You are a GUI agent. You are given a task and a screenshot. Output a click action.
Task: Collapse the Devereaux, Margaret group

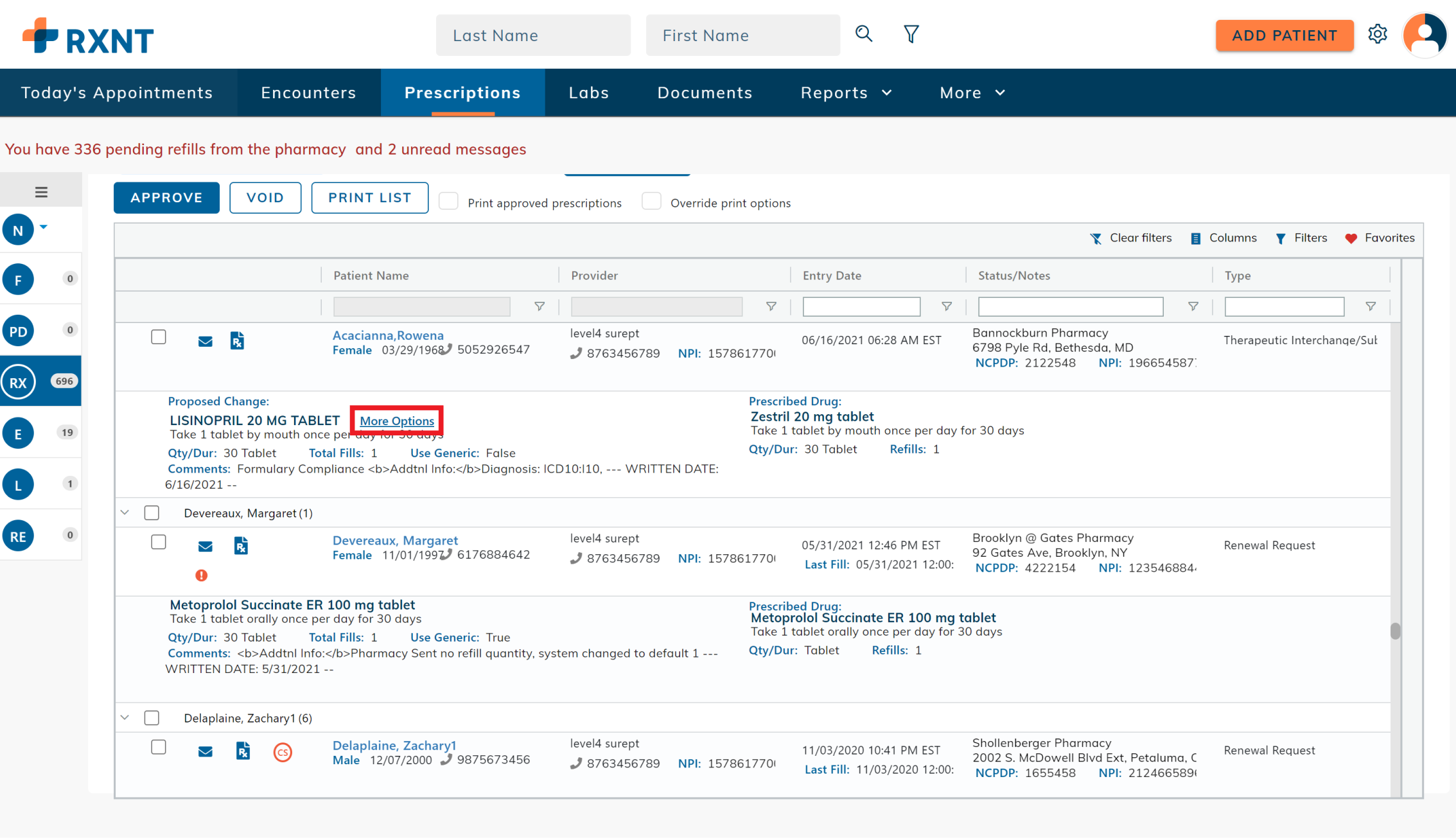125,512
